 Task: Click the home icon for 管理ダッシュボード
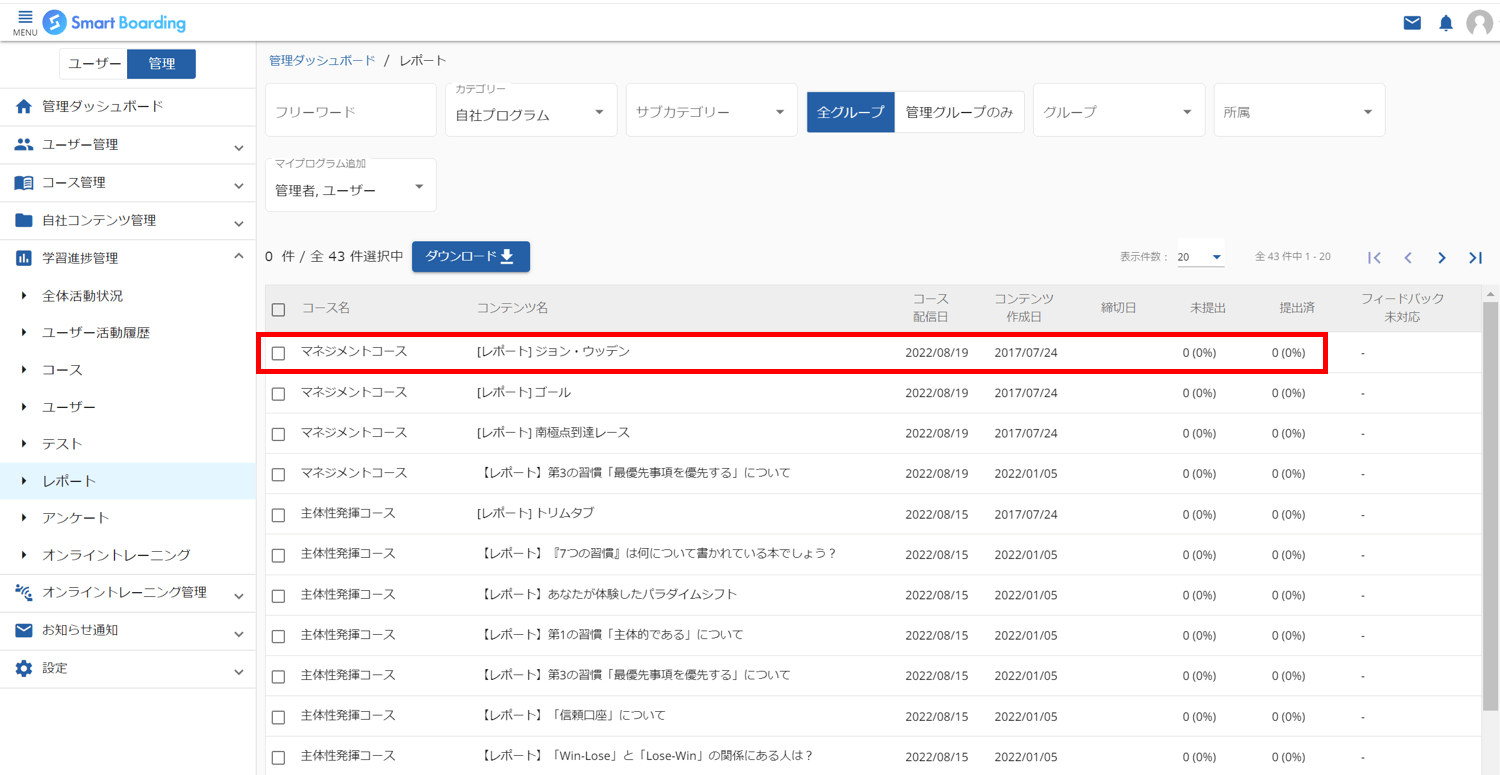tap(24, 107)
